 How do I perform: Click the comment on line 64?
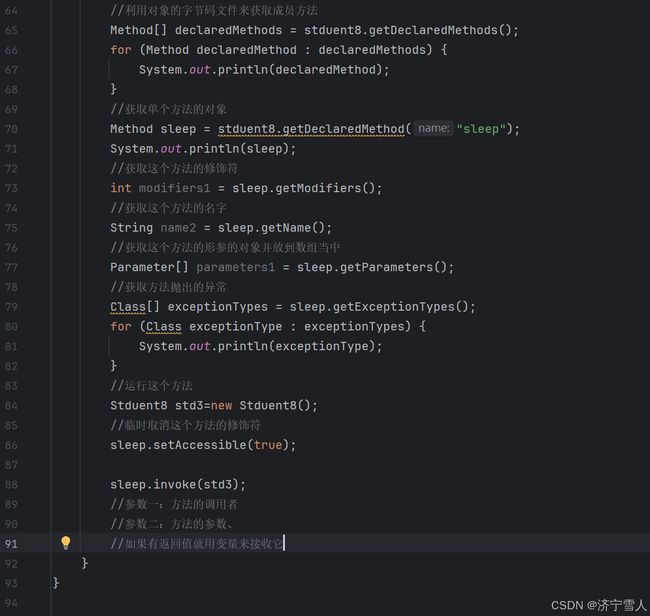(x=214, y=10)
